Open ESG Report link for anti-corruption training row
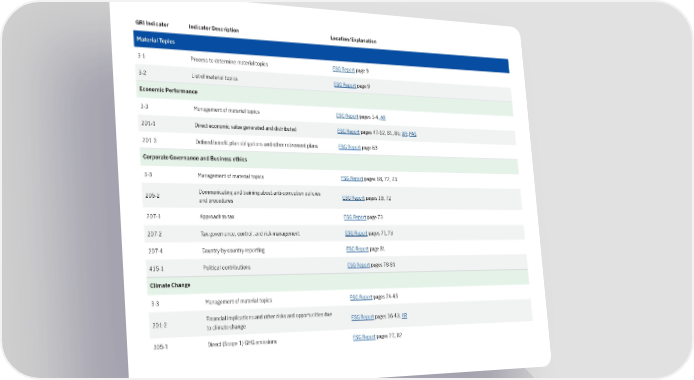 point(353,198)
